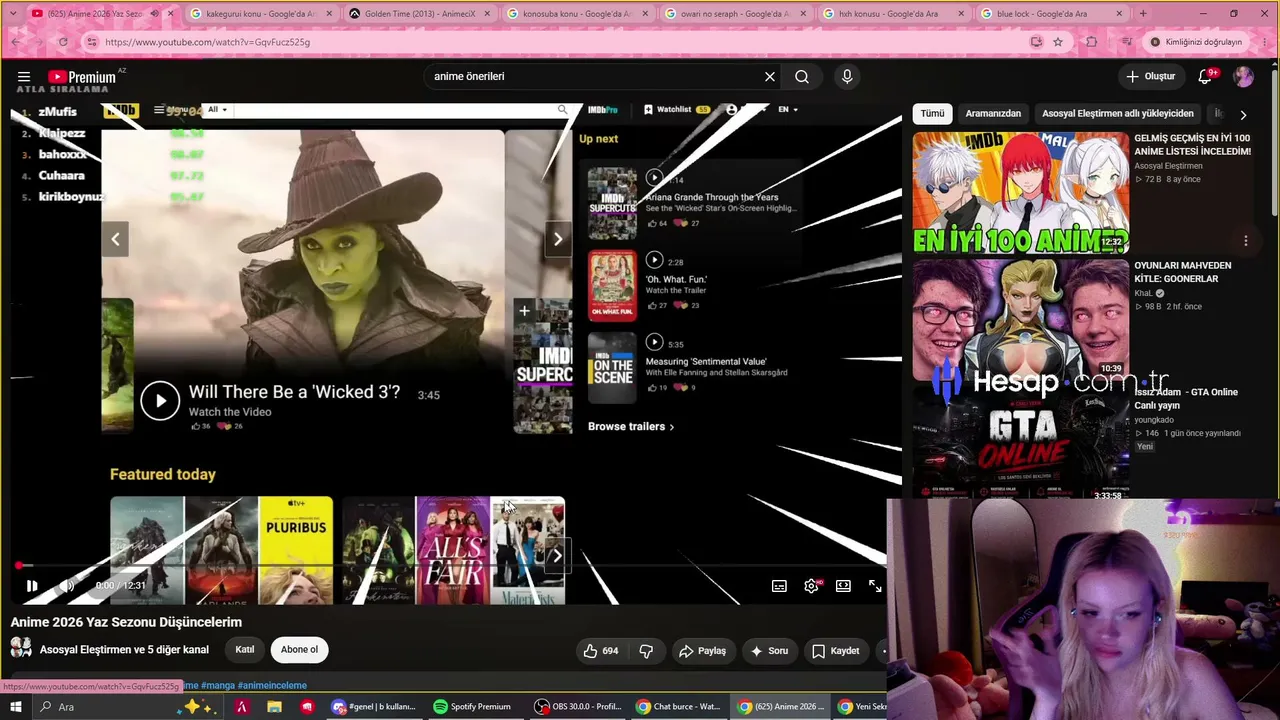The image size is (1280, 720).
Task: Clear the search text with the X icon
Action: (x=770, y=77)
